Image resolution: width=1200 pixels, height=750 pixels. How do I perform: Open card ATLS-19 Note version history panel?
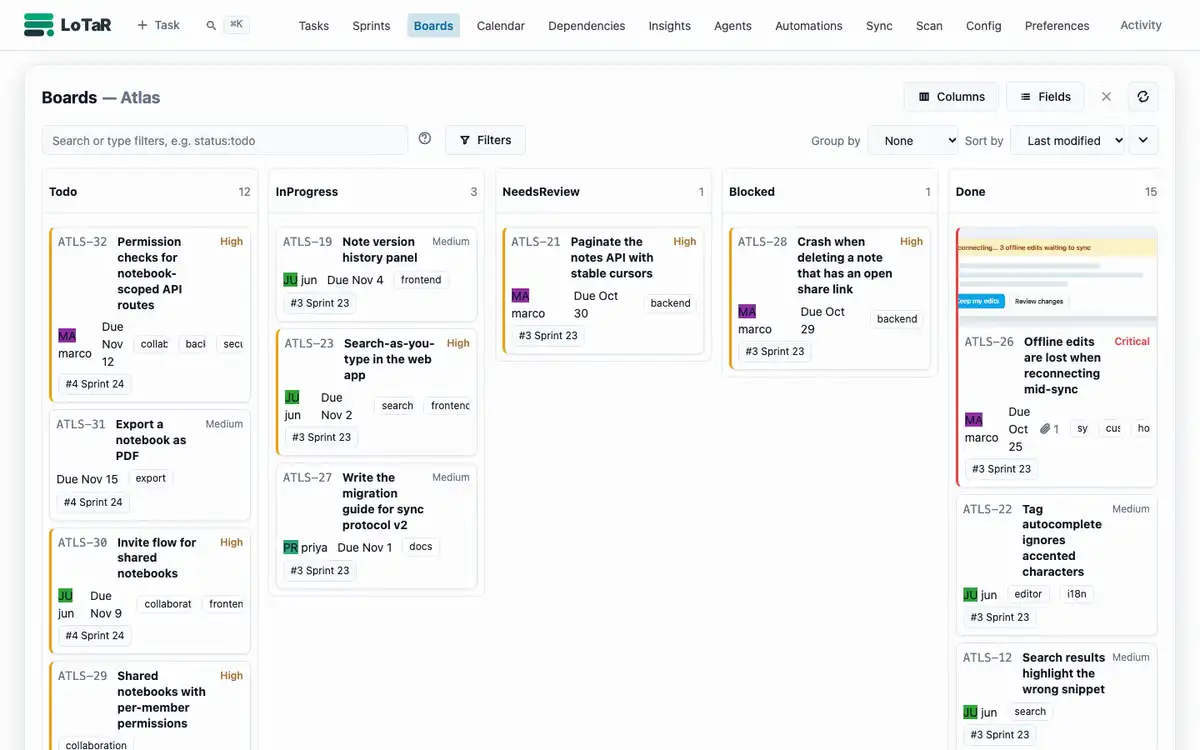[376, 274]
